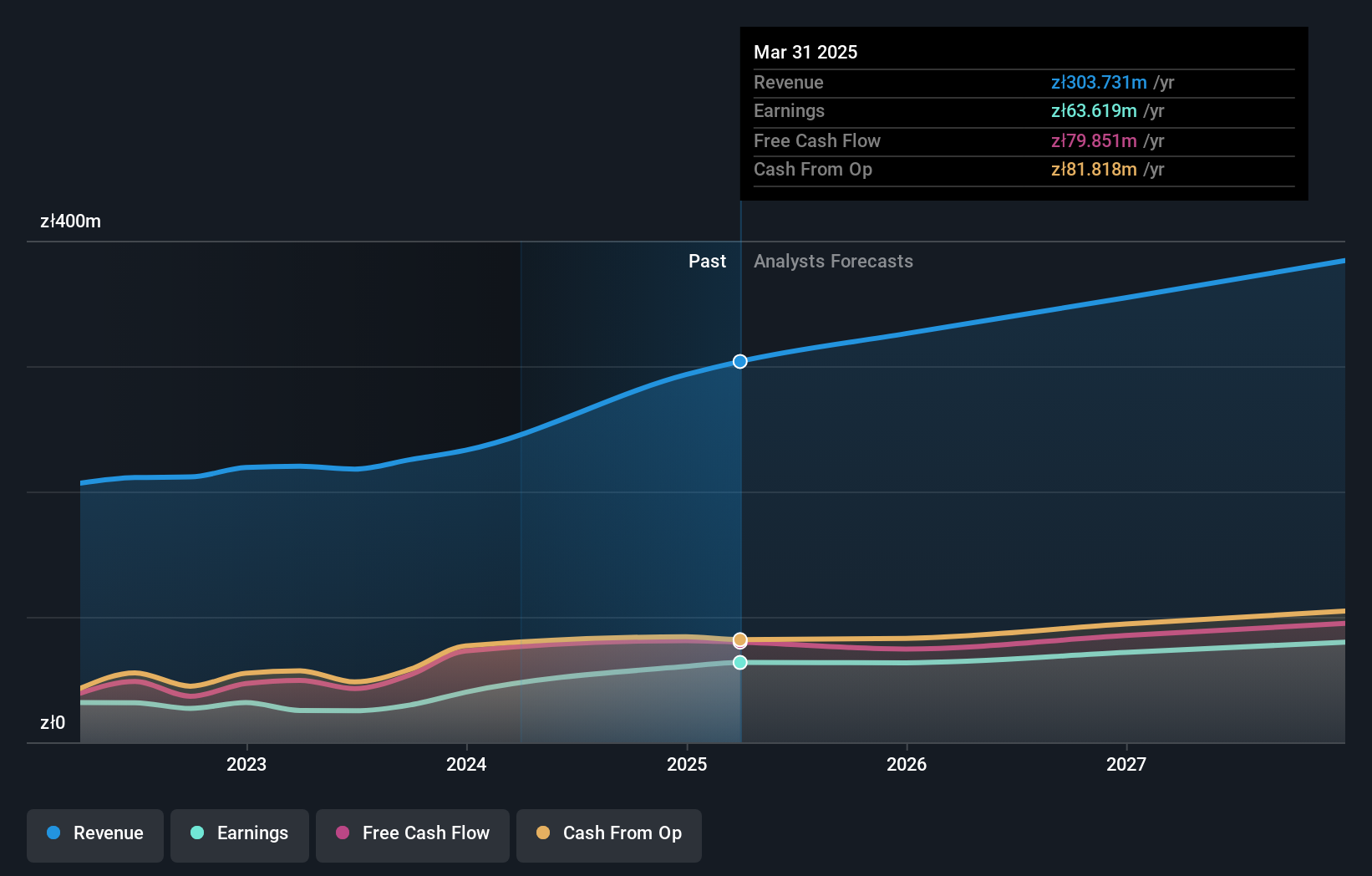Screen dimensions: 1372x876
Task: Click the Cash From Op label in tooltip
Action: 813,170
